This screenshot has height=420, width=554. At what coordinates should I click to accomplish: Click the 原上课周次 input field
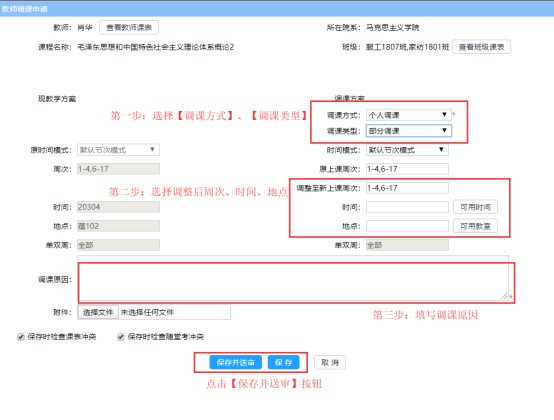407,169
